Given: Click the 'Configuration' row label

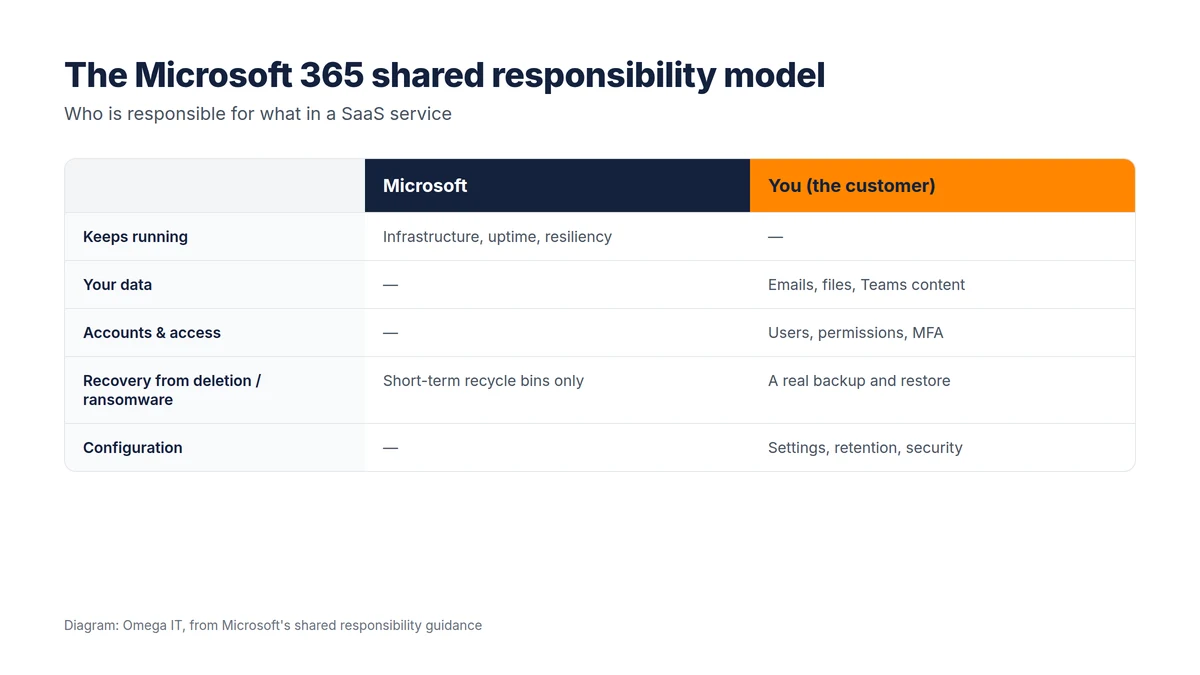Looking at the screenshot, I should point(133,448).
